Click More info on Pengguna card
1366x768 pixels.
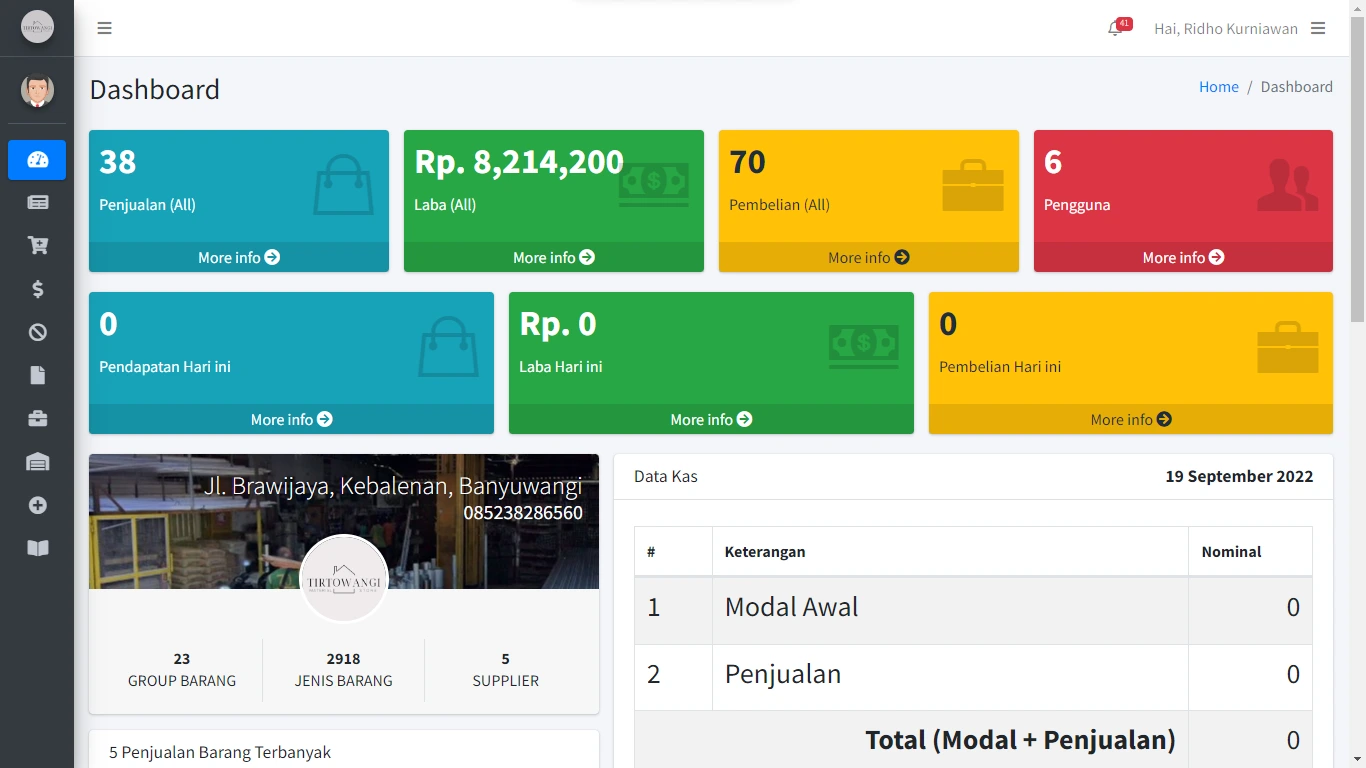pyautogui.click(x=1183, y=257)
